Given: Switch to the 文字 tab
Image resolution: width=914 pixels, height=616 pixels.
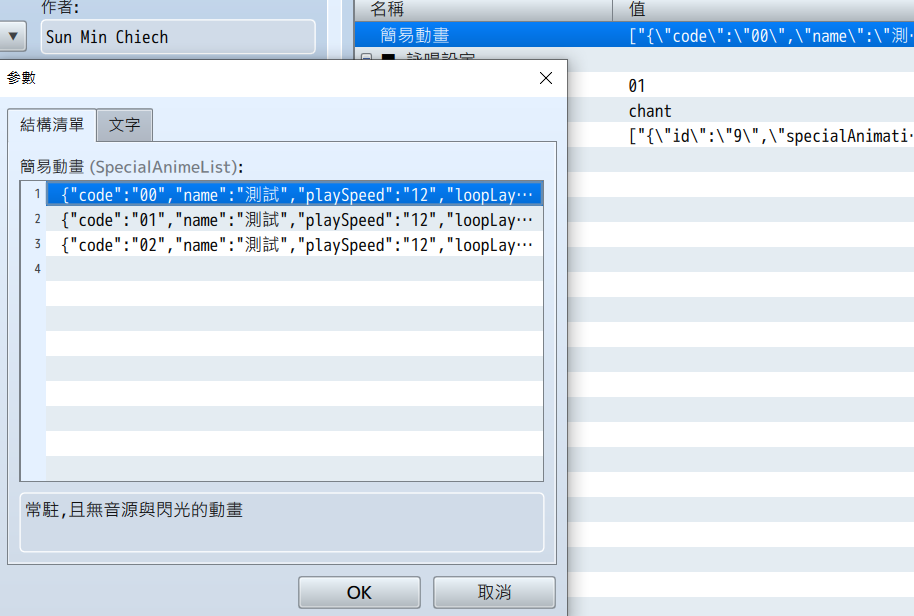Looking at the screenshot, I should click(125, 125).
